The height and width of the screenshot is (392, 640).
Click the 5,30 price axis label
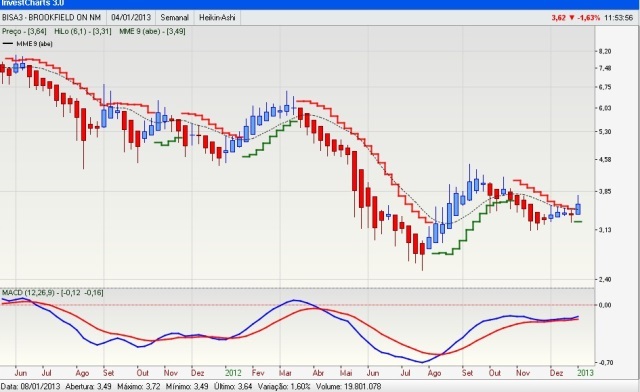point(605,132)
